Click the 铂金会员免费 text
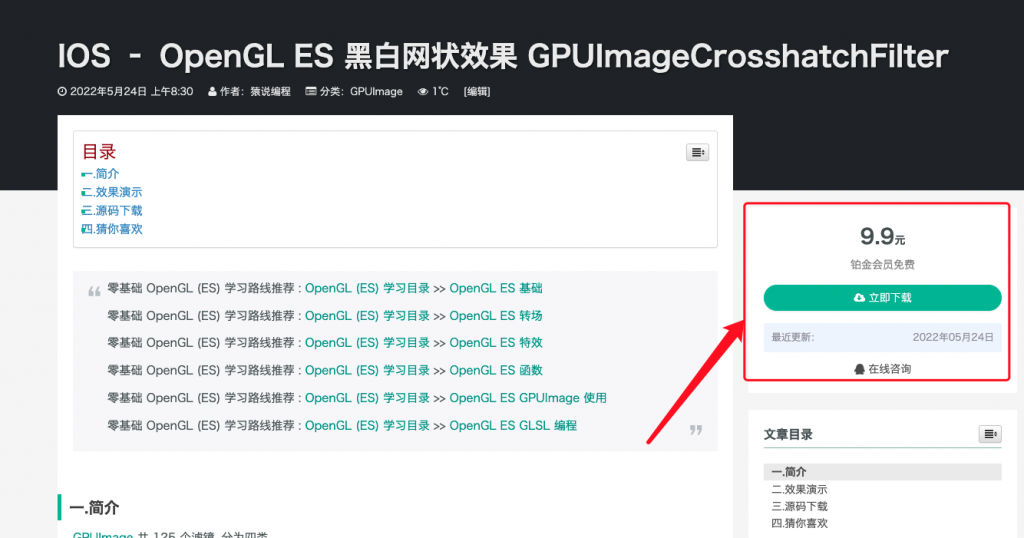The width and height of the screenshot is (1024, 538). tap(882, 264)
